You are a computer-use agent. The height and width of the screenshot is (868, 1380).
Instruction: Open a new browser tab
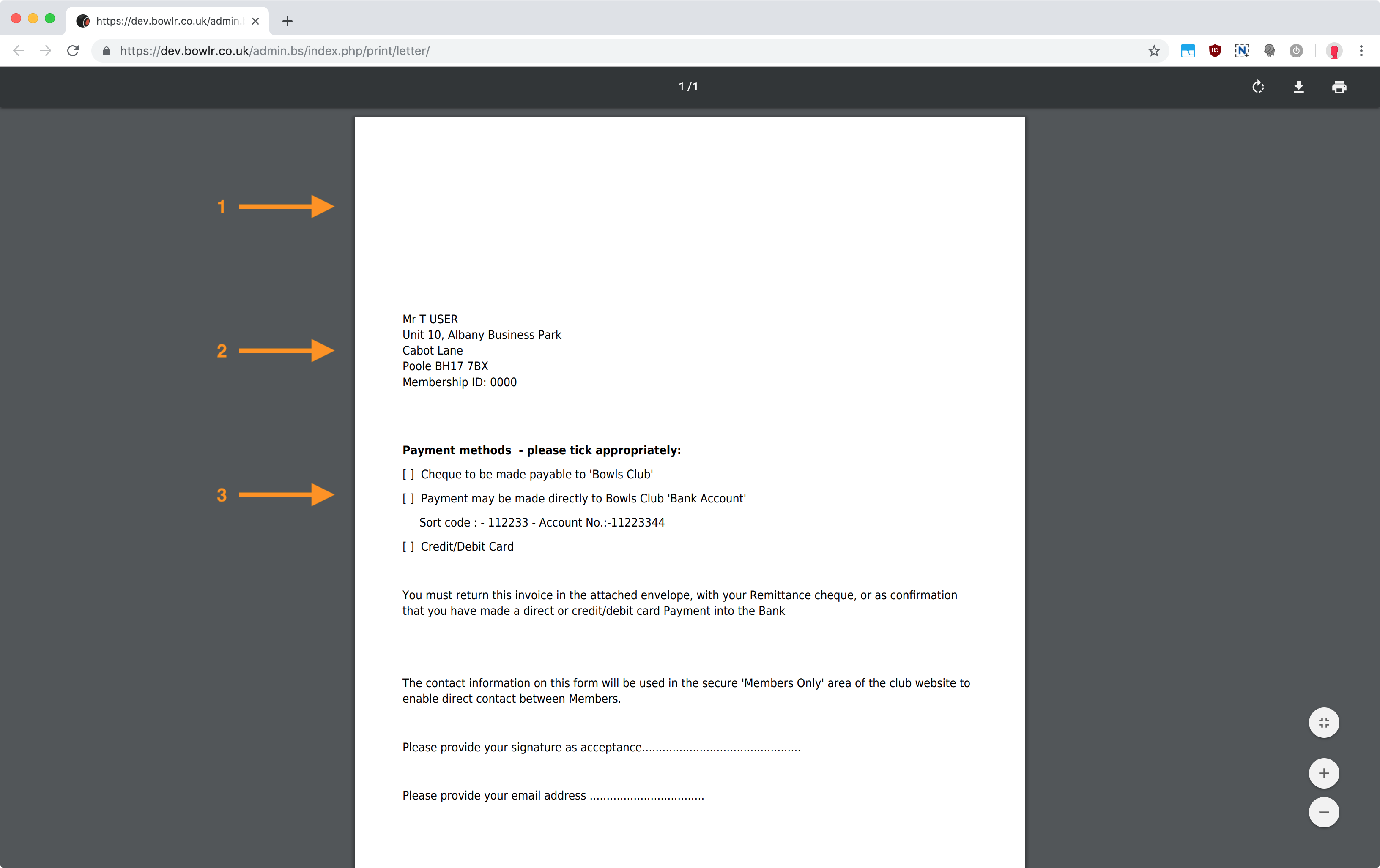pyautogui.click(x=287, y=21)
